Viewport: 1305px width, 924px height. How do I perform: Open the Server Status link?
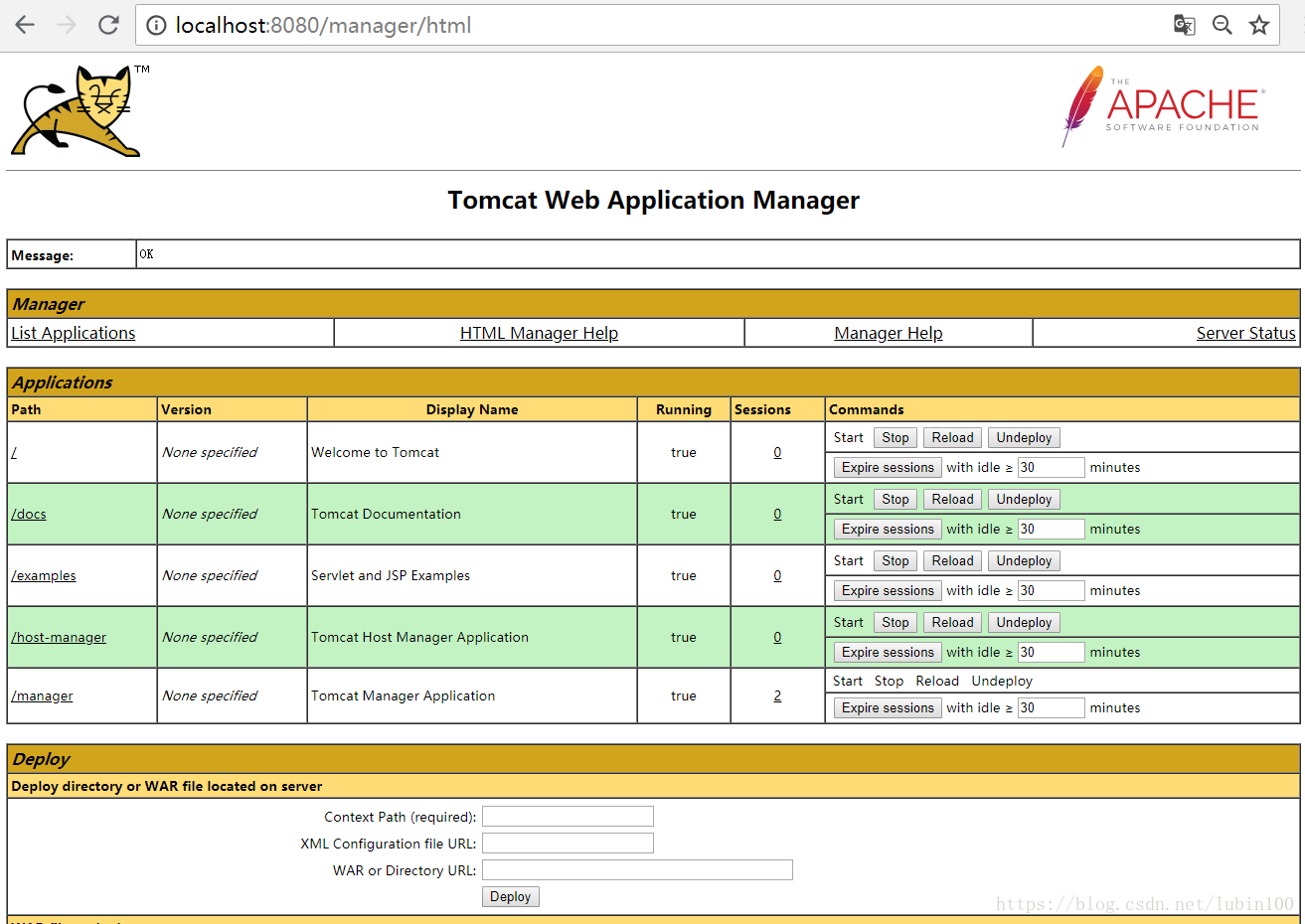pyautogui.click(x=1246, y=333)
